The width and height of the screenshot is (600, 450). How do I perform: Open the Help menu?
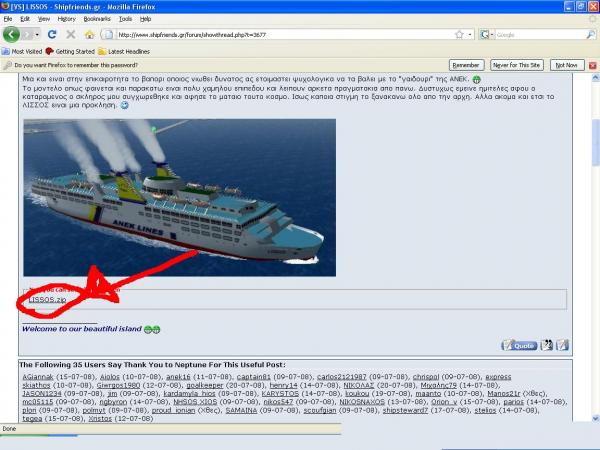tap(145, 19)
